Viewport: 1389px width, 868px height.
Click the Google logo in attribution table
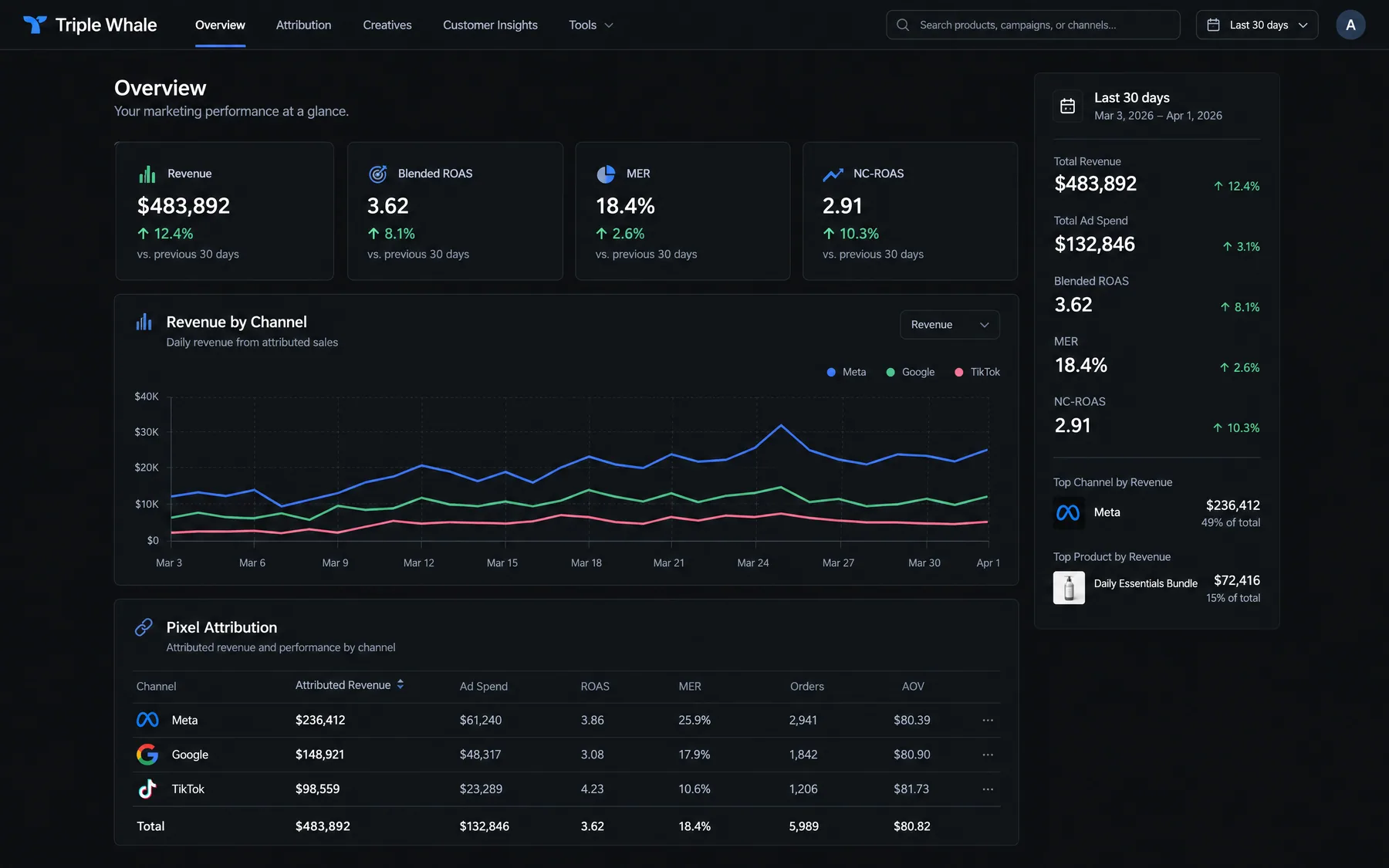click(x=147, y=755)
